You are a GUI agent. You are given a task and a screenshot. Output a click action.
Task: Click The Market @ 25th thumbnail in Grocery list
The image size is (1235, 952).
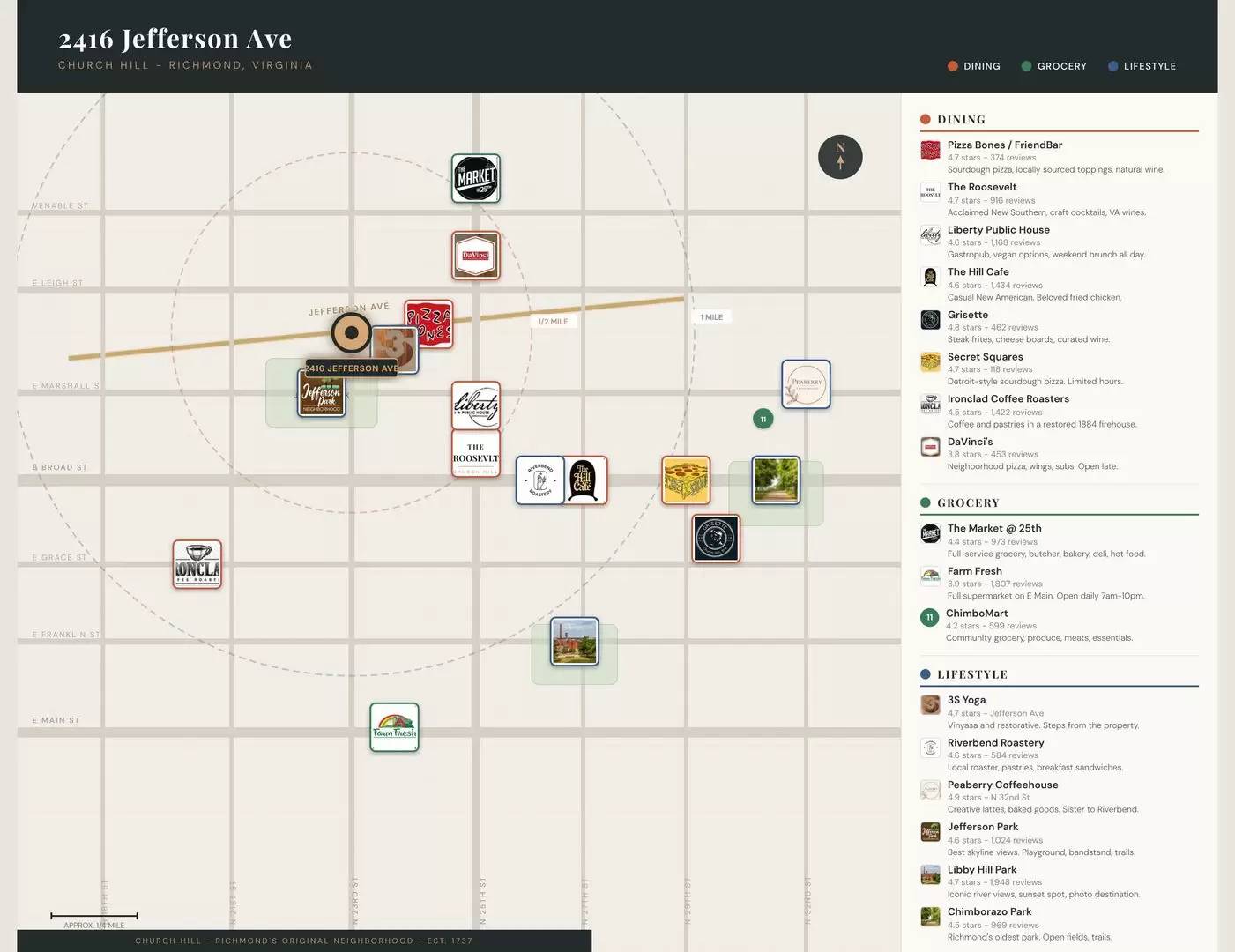pos(930,533)
